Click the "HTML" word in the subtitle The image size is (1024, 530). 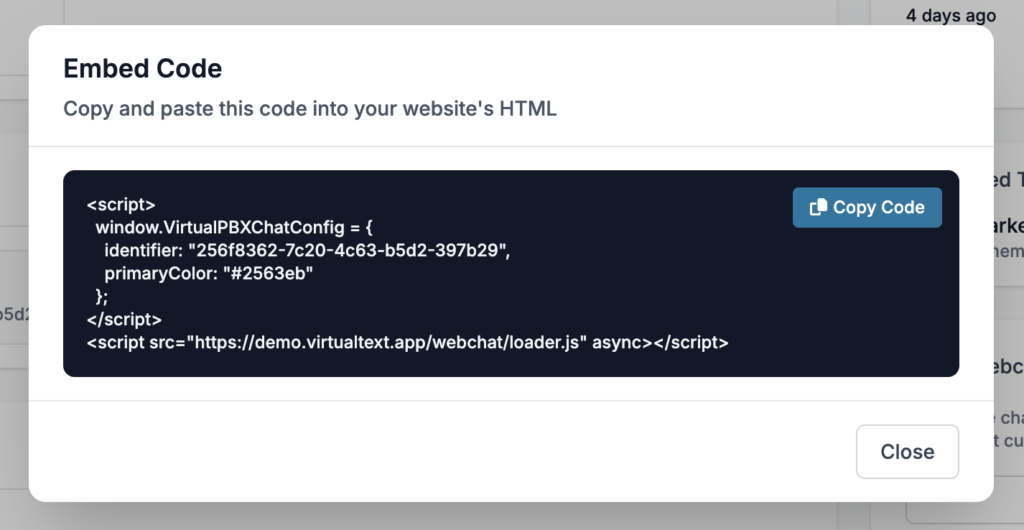pos(528,109)
